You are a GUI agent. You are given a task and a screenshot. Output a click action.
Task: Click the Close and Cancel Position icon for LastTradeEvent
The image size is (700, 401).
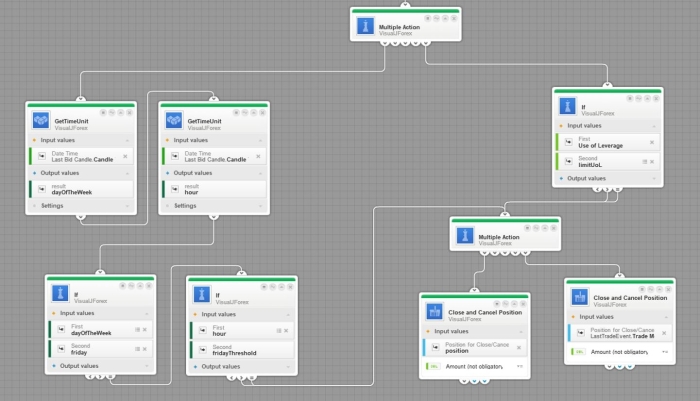[579, 297]
